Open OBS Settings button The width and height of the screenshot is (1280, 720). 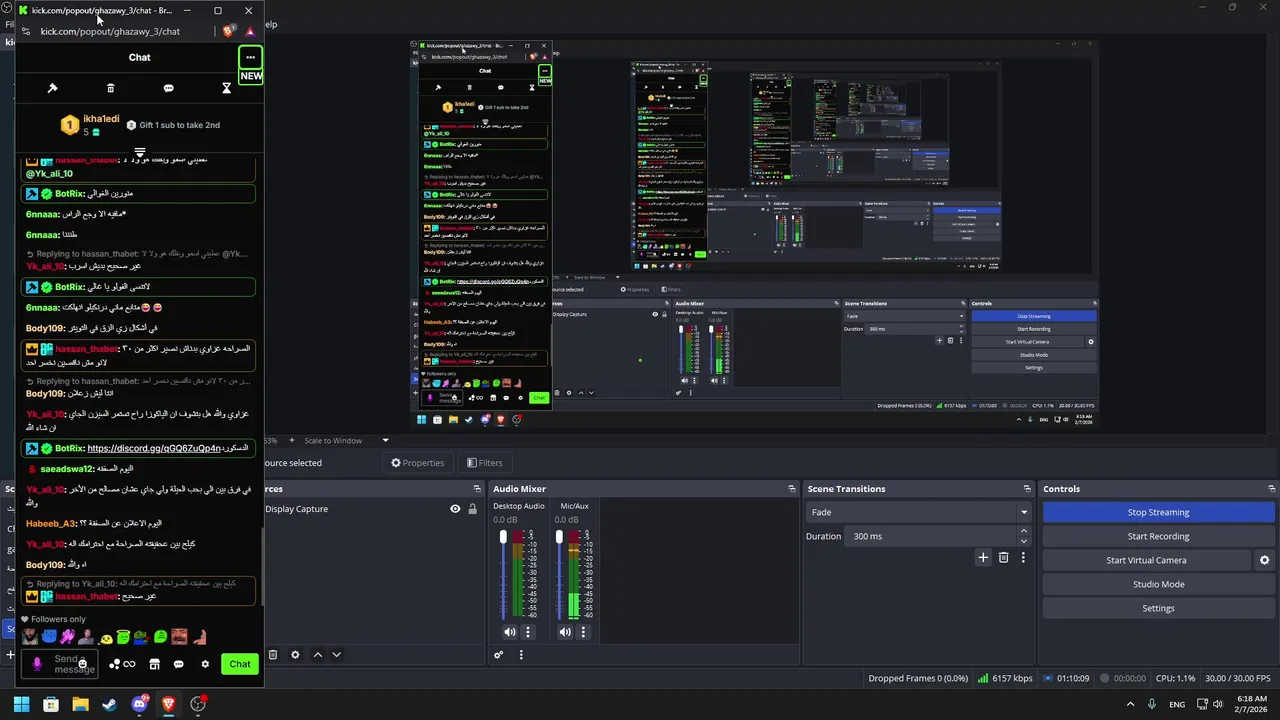coord(1158,608)
